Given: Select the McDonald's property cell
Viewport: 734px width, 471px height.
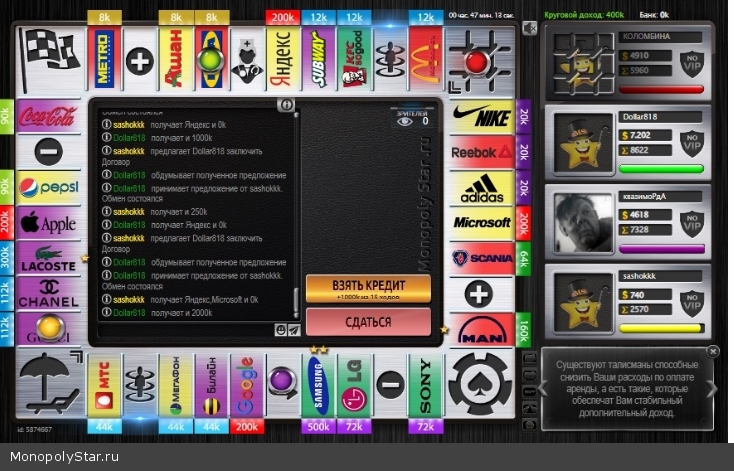Looking at the screenshot, I should point(426,59).
